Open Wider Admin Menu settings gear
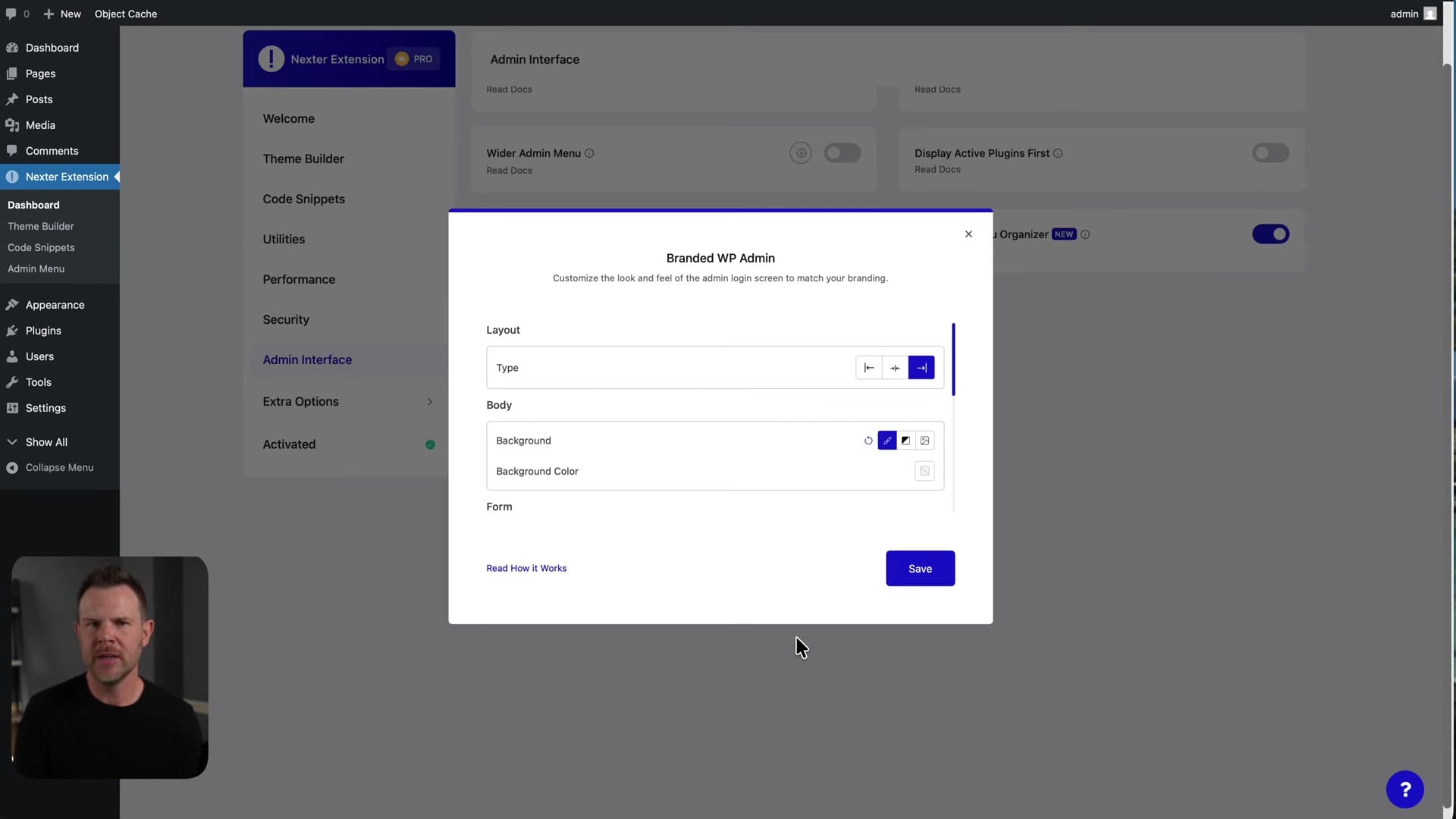The height and width of the screenshot is (819, 1456). (801, 153)
